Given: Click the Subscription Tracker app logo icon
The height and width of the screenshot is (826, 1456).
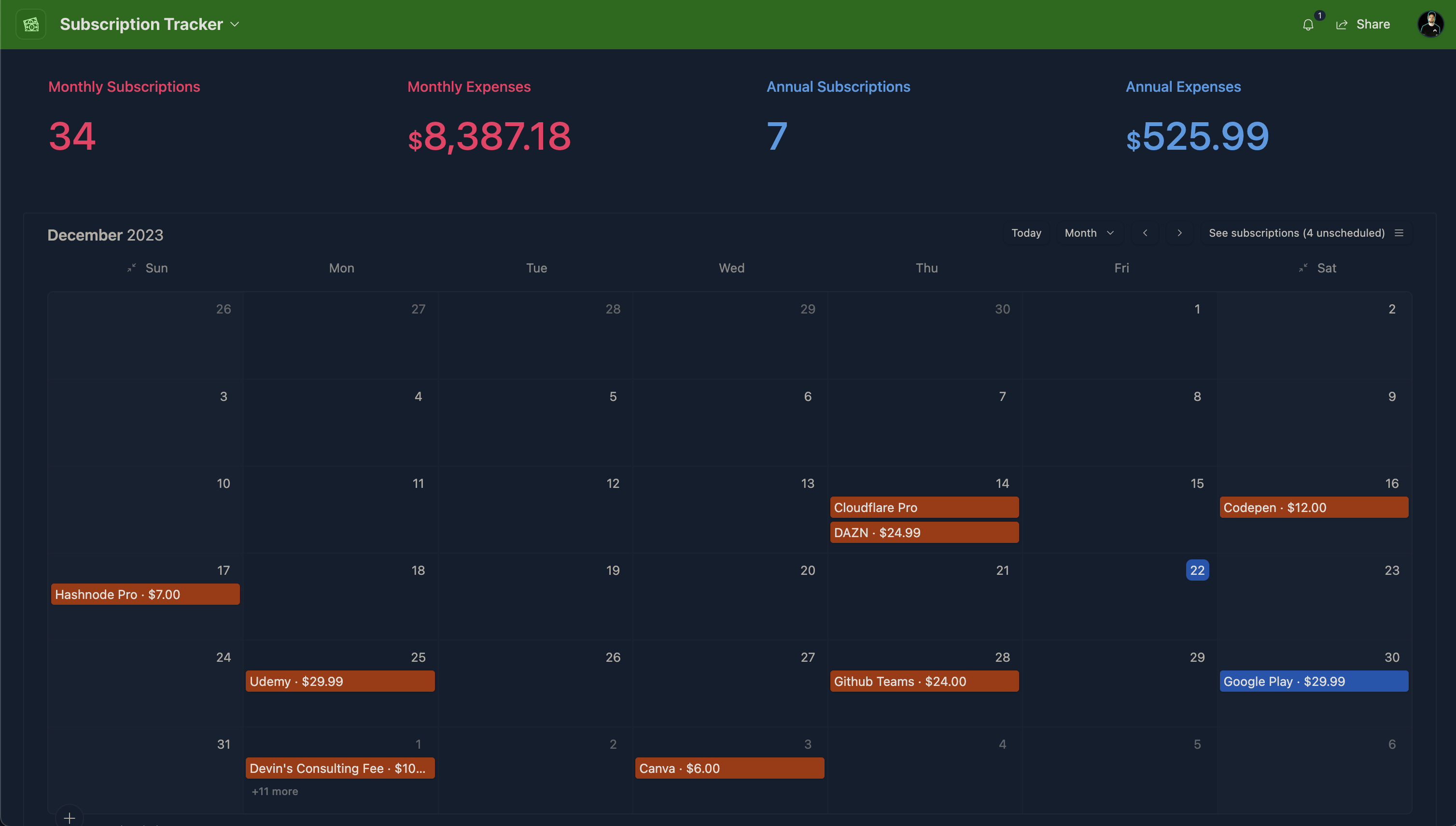Looking at the screenshot, I should [30, 25].
